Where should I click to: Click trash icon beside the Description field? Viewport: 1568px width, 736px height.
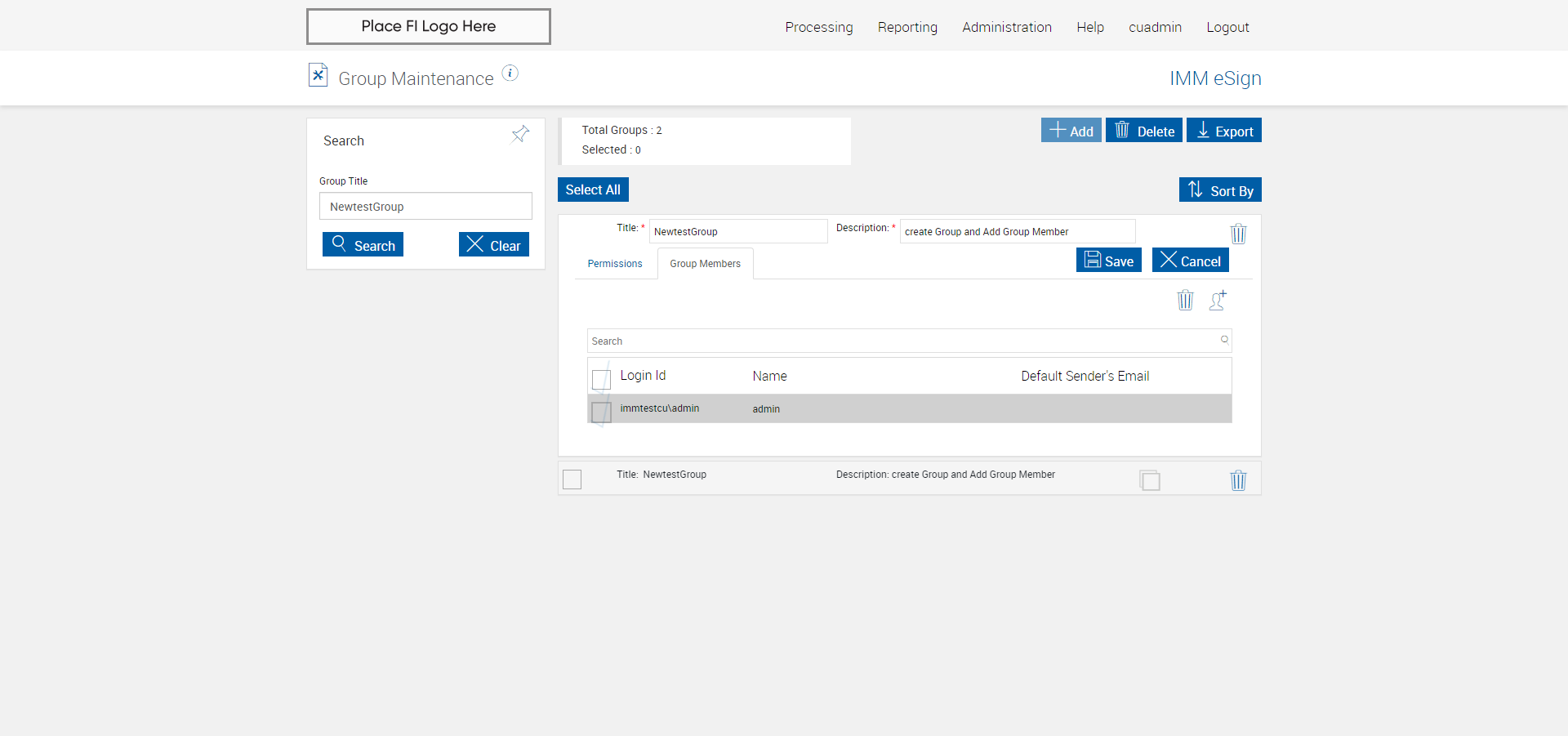(x=1238, y=234)
